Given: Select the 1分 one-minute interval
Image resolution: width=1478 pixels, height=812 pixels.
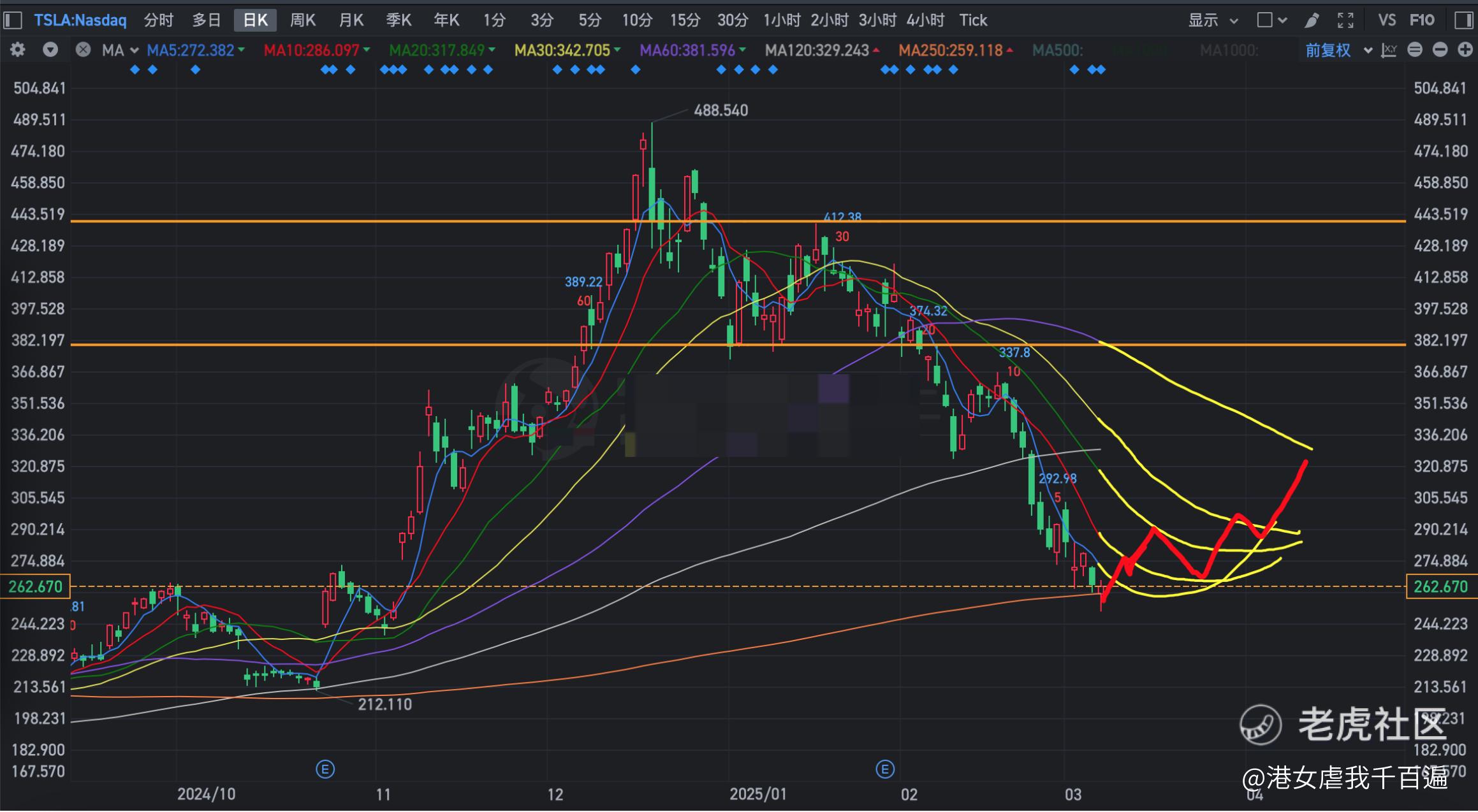Looking at the screenshot, I should (x=494, y=20).
